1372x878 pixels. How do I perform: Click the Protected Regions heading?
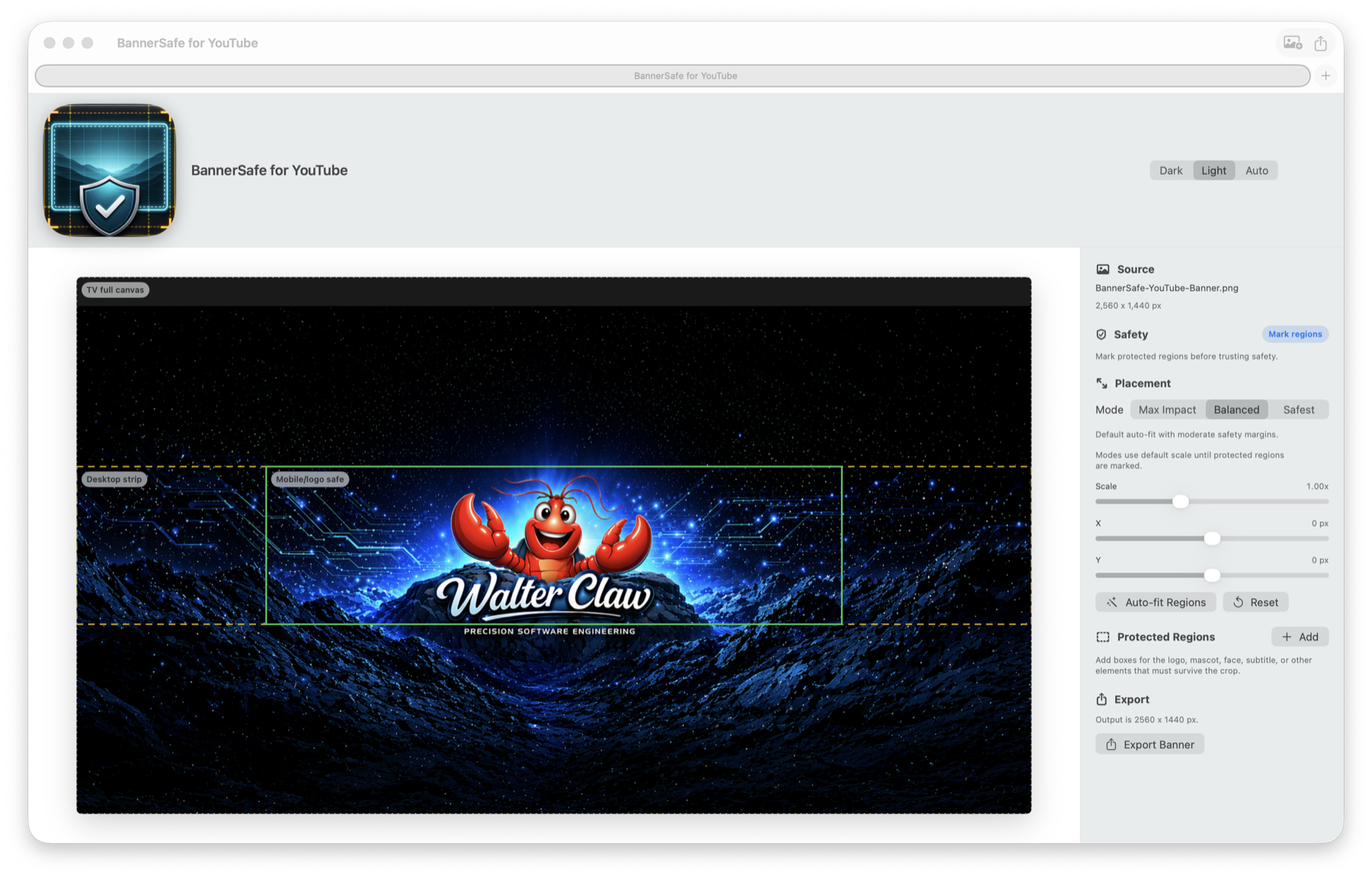[x=1165, y=637]
